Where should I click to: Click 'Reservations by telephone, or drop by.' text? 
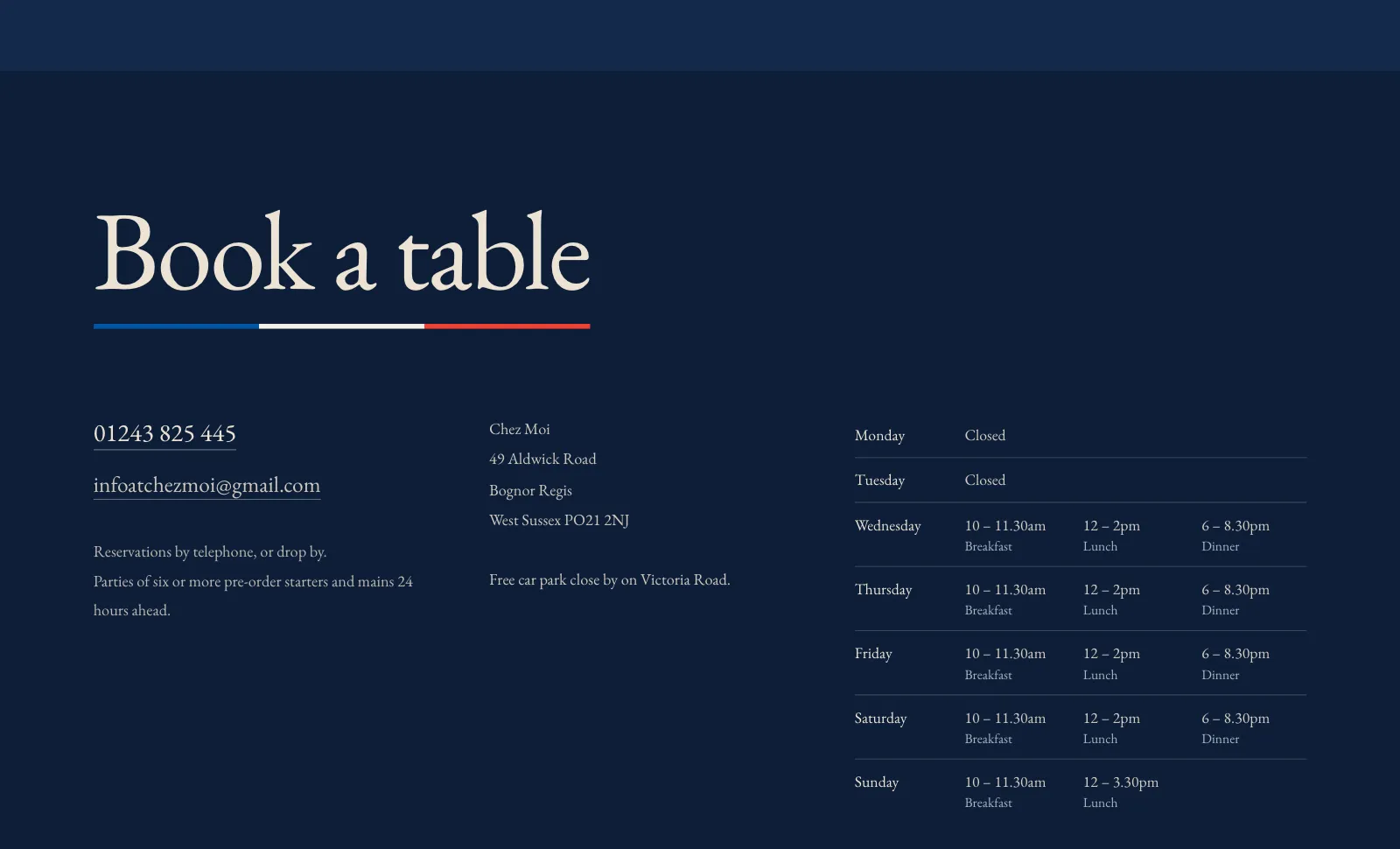click(210, 551)
